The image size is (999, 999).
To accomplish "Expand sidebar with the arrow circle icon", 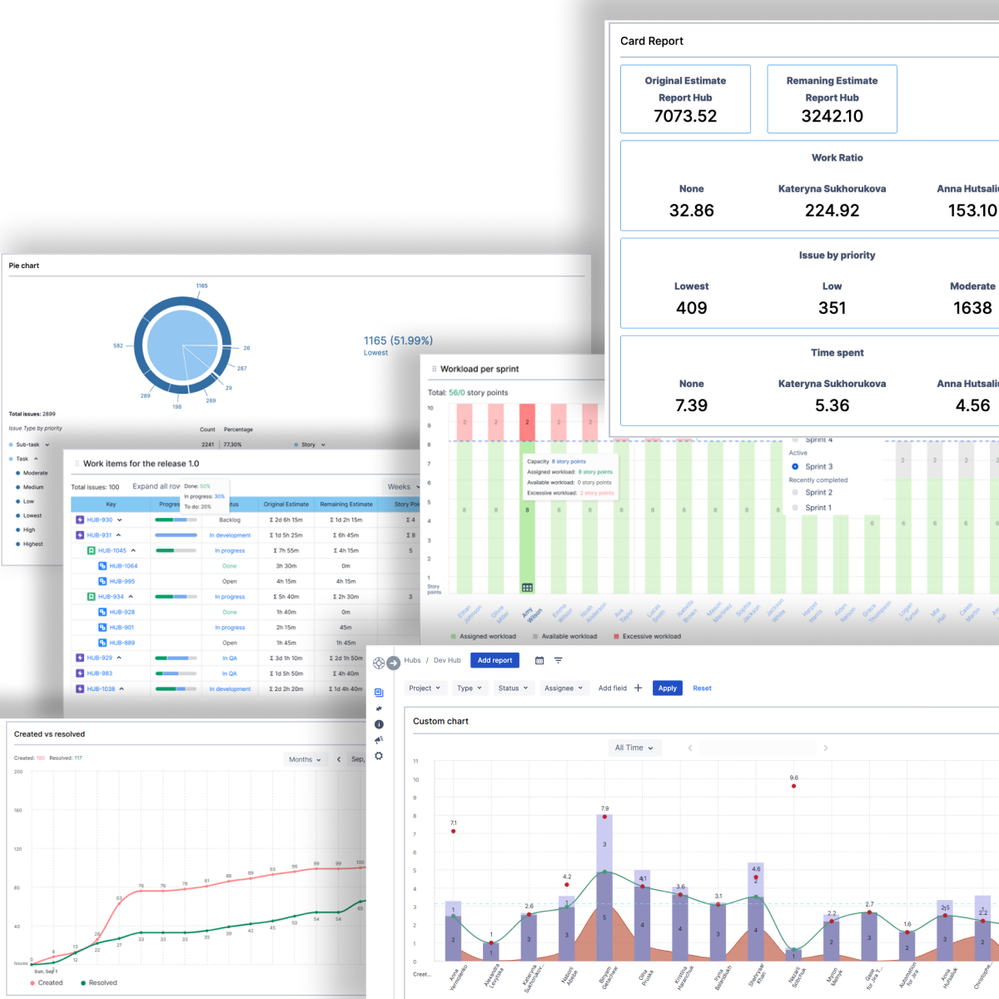I will pyautogui.click(x=394, y=663).
